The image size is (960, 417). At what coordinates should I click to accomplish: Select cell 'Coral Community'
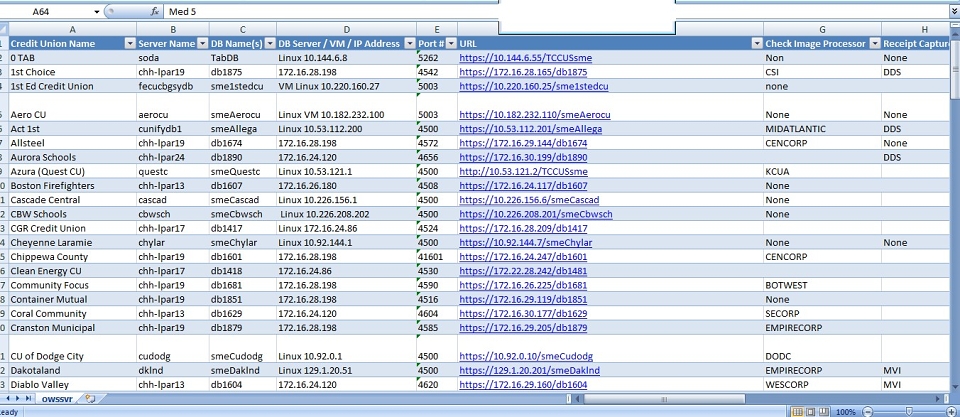tap(72, 314)
